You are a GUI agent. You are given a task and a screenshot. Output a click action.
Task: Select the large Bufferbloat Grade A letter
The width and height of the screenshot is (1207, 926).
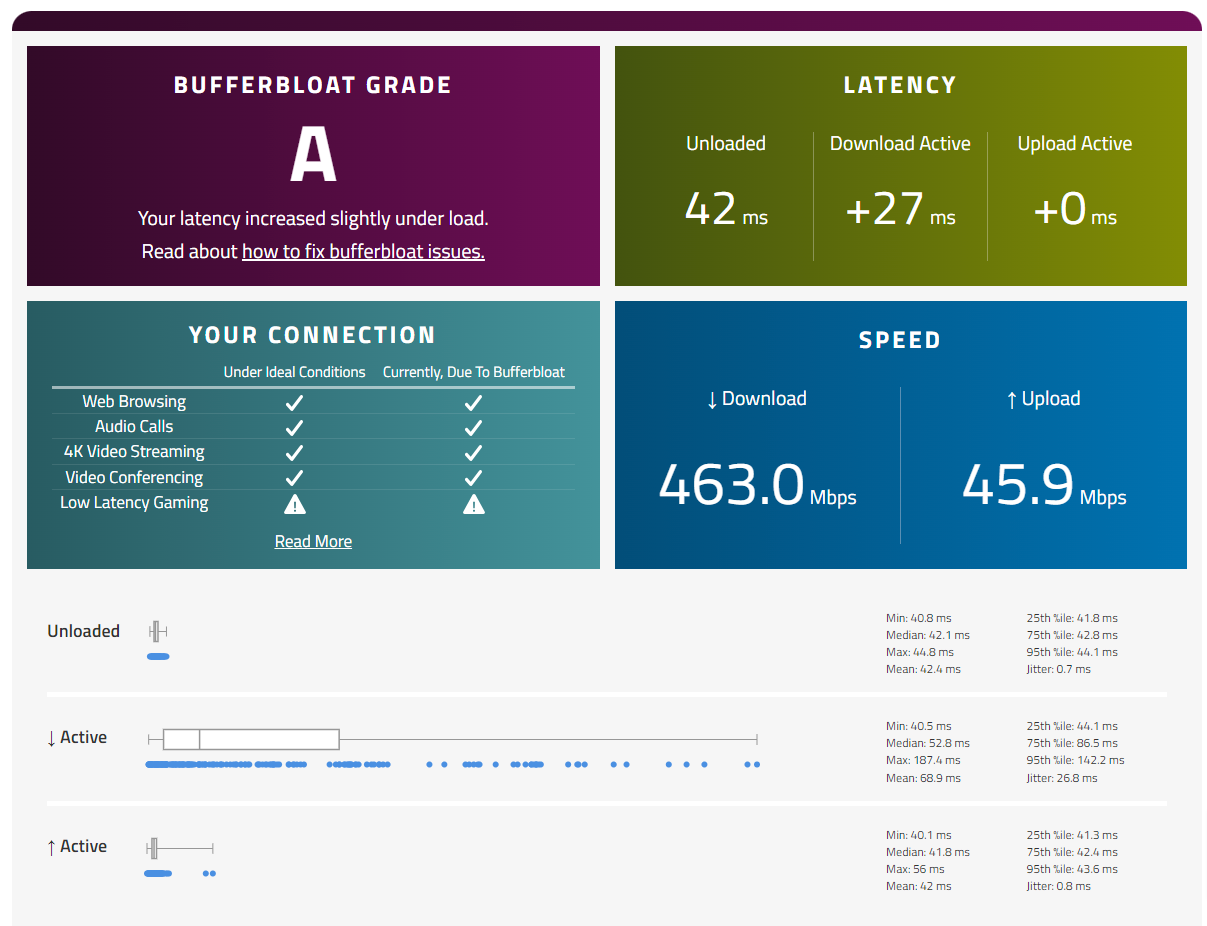tap(313, 157)
